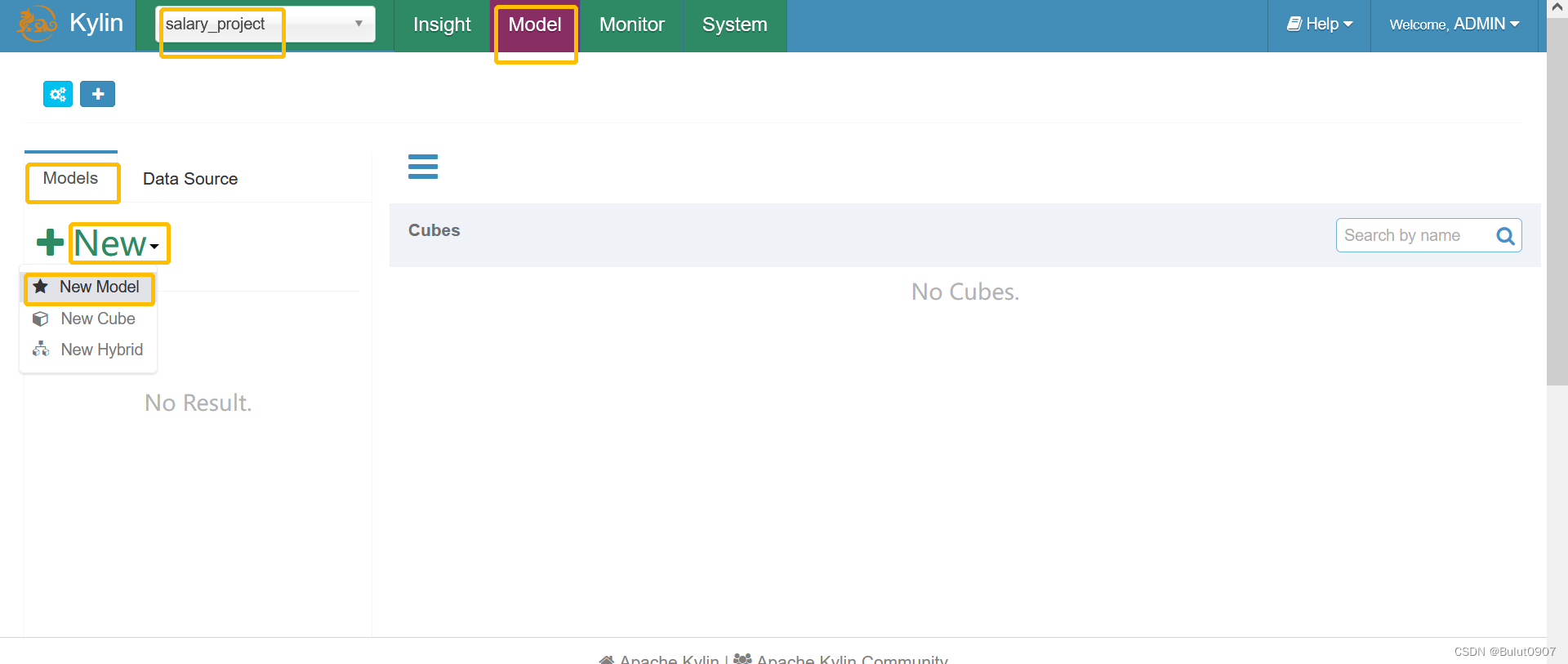The height and width of the screenshot is (664, 1568).
Task: Click the manage projects gears icon
Action: tap(58, 94)
